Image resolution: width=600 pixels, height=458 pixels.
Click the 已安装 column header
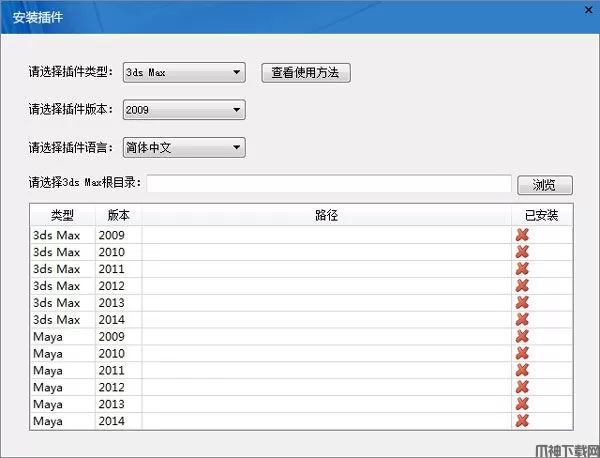[542, 215]
